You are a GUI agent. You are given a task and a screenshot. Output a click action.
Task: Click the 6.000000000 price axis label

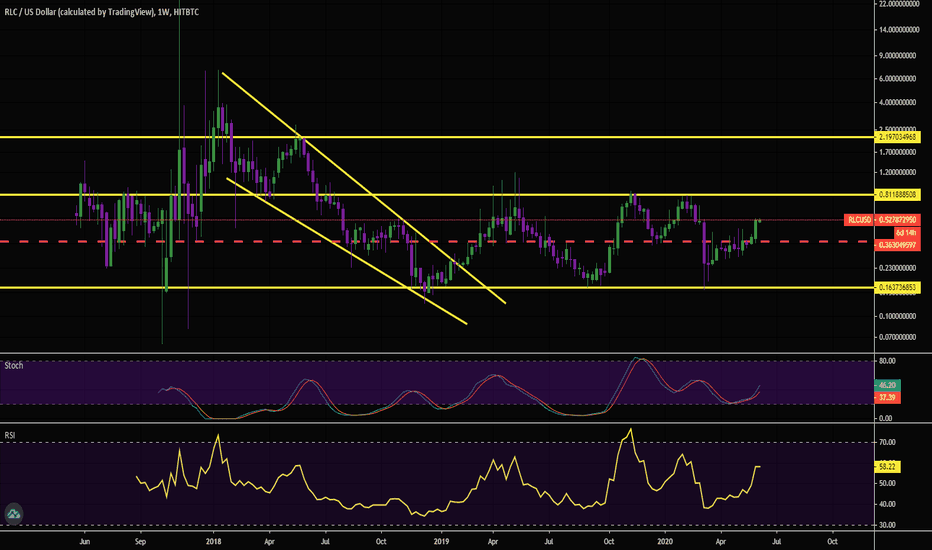pos(898,78)
